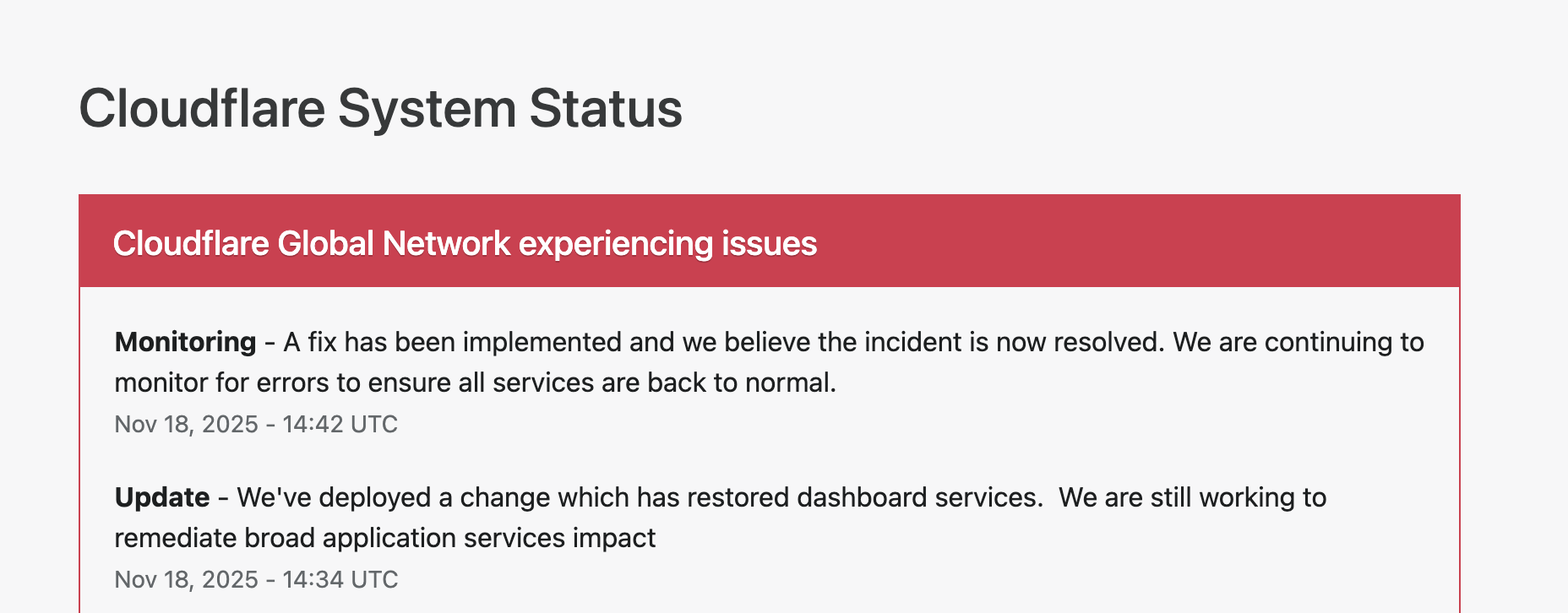Click the words 'Global Network' in the banner
The image size is (1568, 613).
coord(394,244)
